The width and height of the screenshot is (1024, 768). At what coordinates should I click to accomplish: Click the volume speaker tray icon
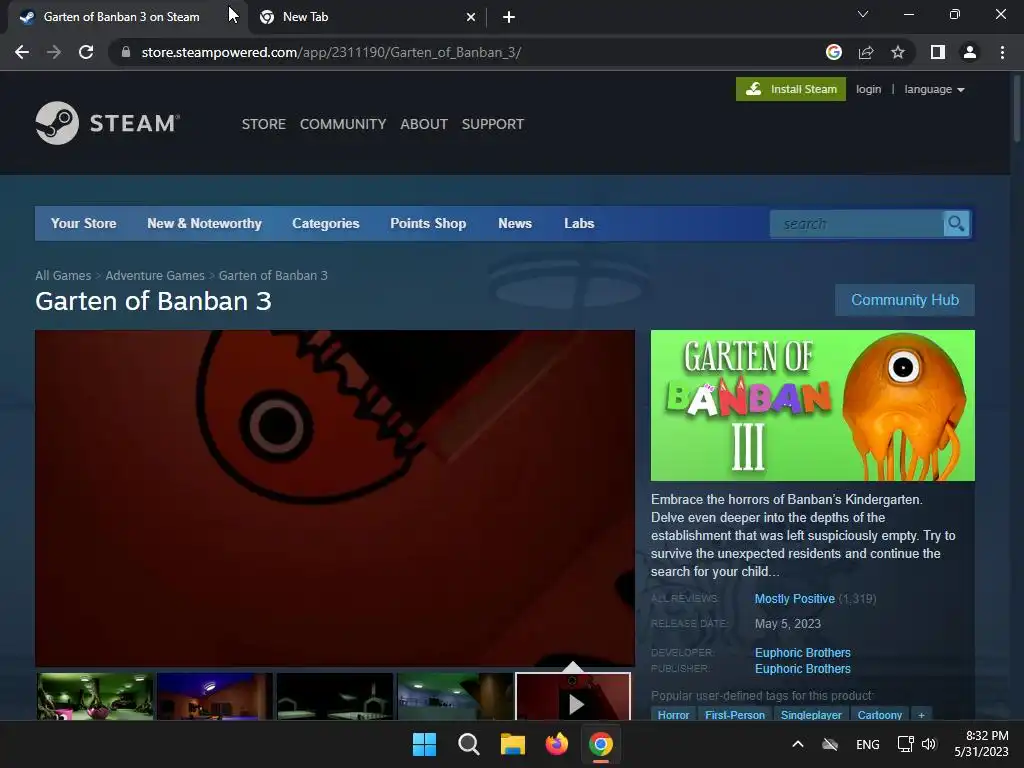tap(929, 744)
